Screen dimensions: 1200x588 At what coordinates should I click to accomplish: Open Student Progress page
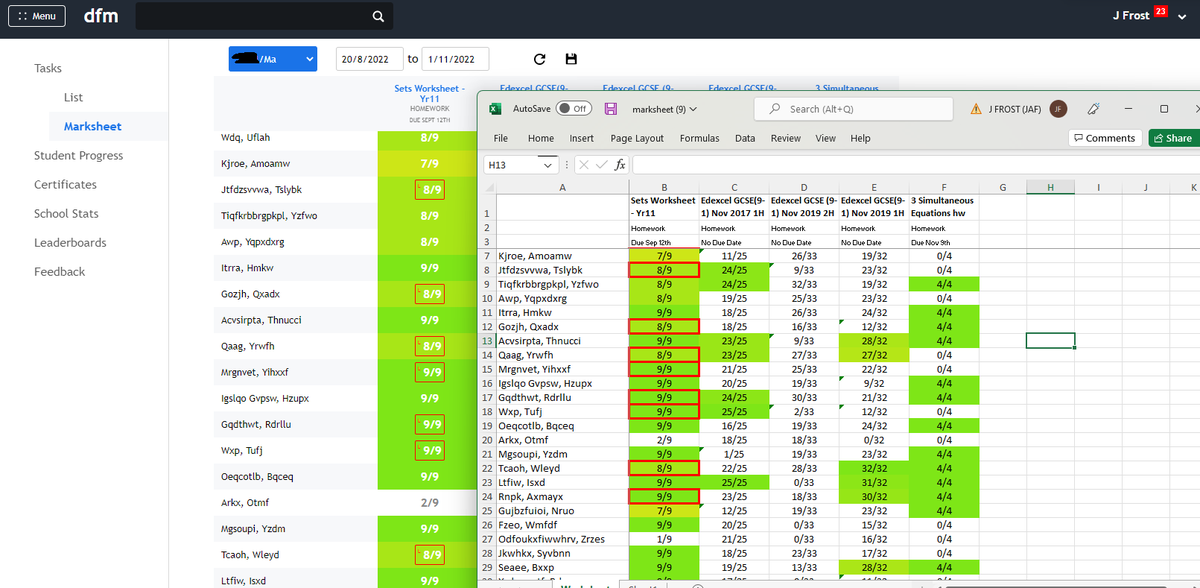(79, 155)
